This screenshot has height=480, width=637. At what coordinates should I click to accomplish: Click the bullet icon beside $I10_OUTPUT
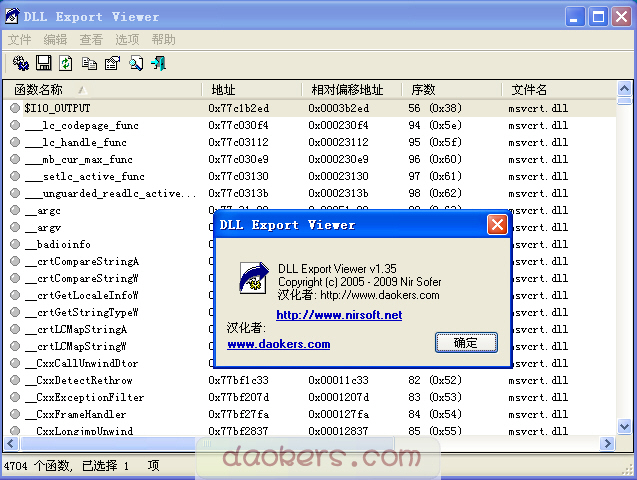(15, 108)
